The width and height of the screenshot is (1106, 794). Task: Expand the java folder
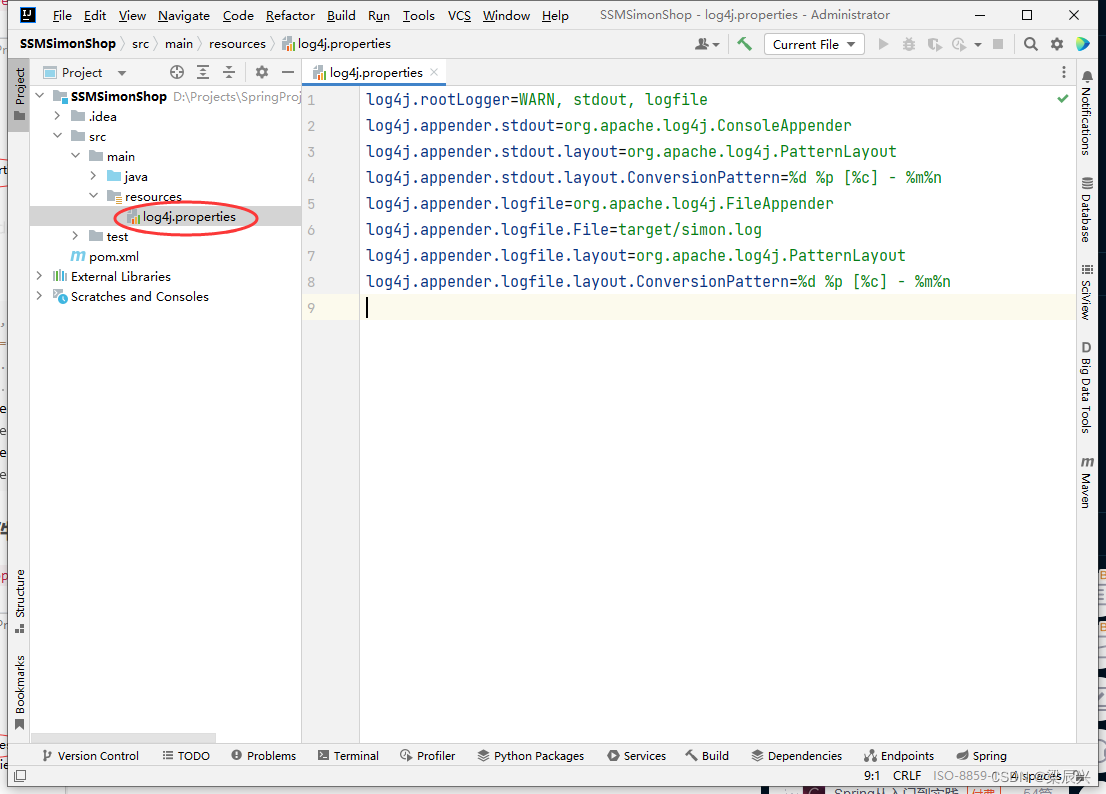tap(93, 176)
